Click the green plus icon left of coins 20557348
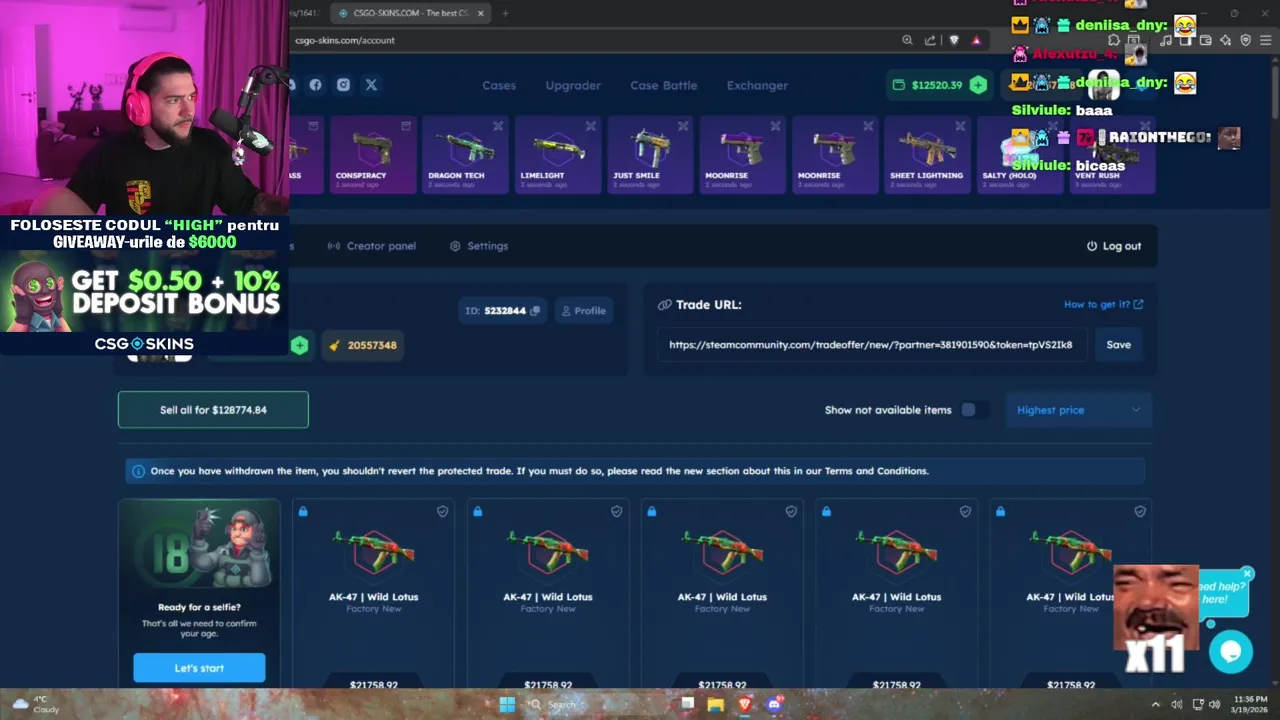This screenshot has width=1280, height=720. [x=299, y=345]
